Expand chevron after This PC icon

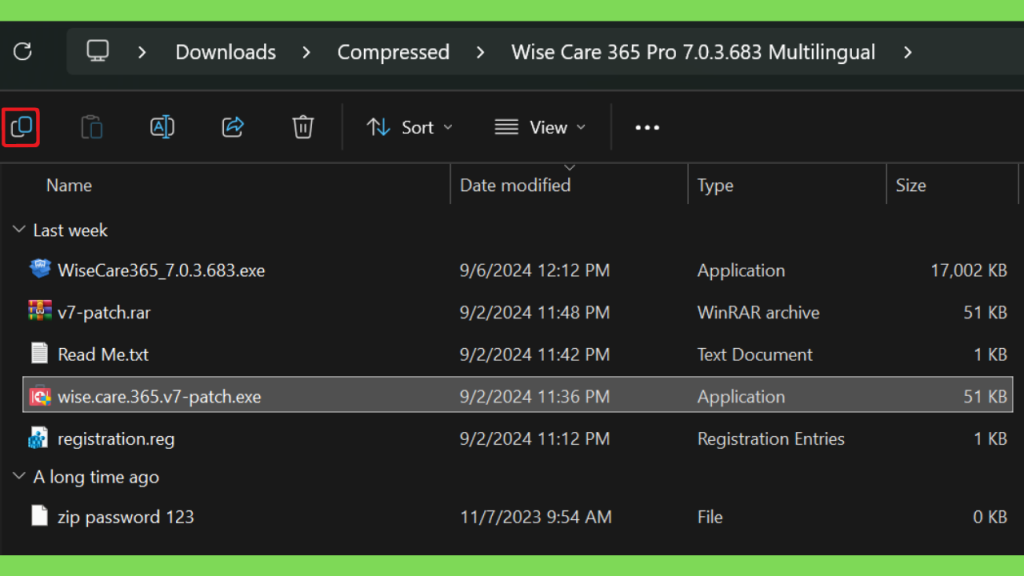[x=142, y=52]
